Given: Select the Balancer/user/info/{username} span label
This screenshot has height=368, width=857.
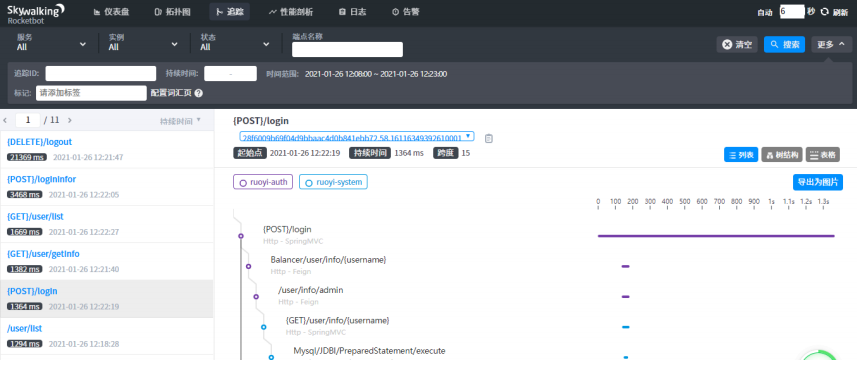Looking at the screenshot, I should (328, 259).
